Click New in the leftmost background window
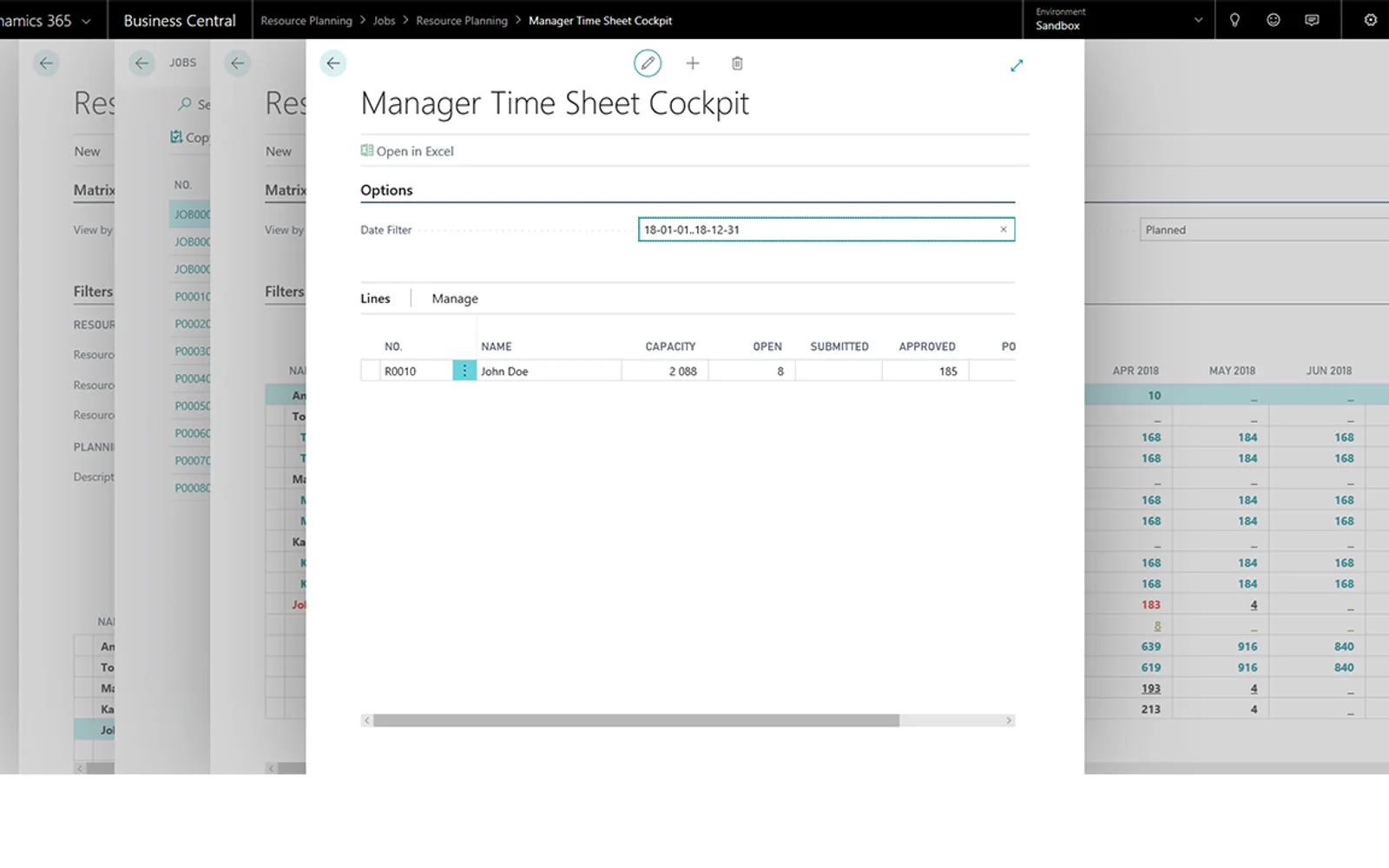Viewport: 1389px width, 868px height. [x=87, y=151]
